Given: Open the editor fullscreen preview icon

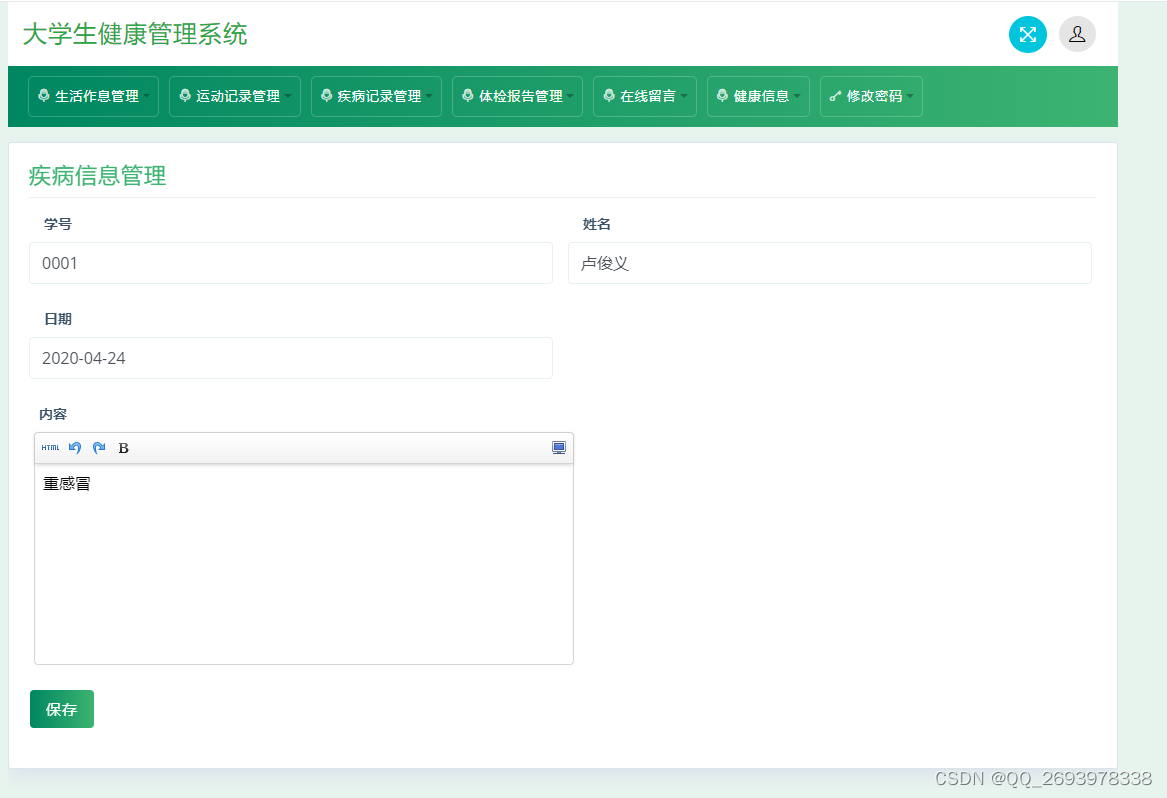Looking at the screenshot, I should tap(558, 447).
